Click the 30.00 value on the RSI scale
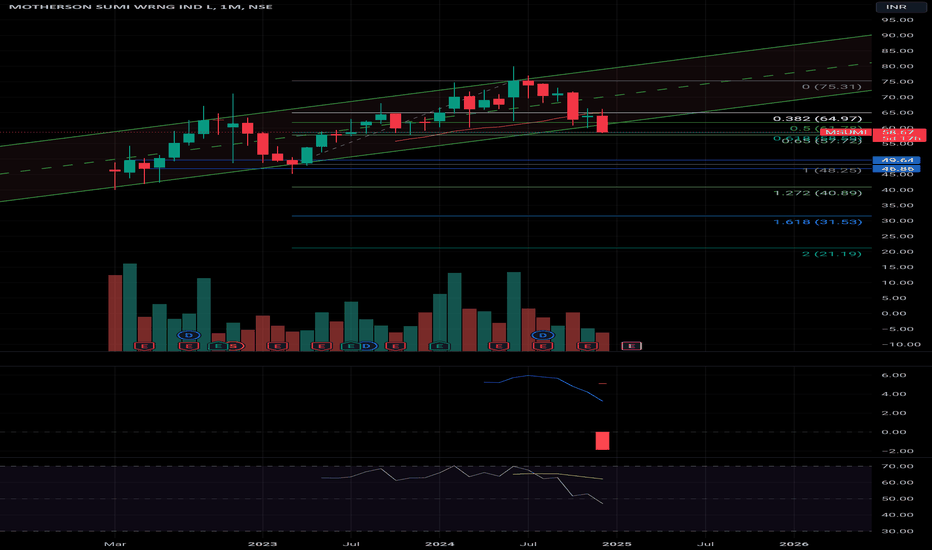932x550 pixels. 898,531
